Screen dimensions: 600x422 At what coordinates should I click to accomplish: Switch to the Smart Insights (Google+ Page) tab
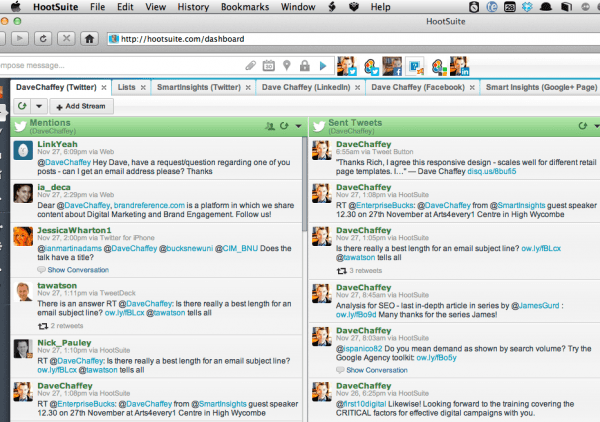541,87
